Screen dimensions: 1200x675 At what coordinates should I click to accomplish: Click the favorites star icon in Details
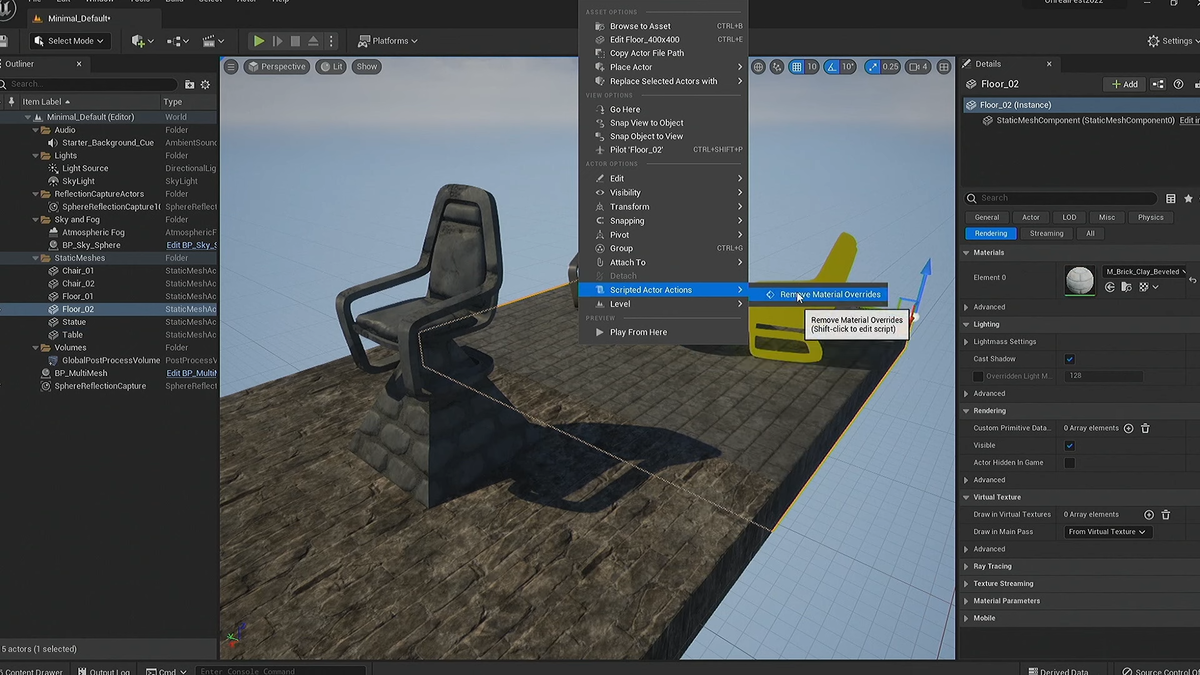1188,198
